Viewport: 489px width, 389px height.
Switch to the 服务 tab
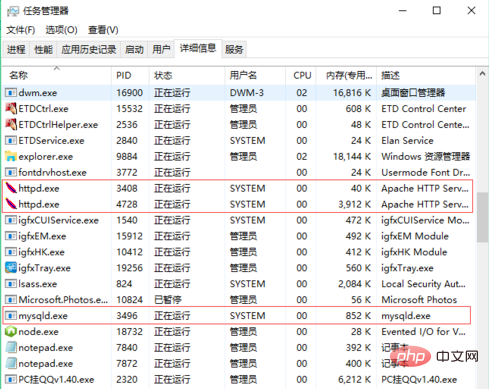(x=234, y=50)
